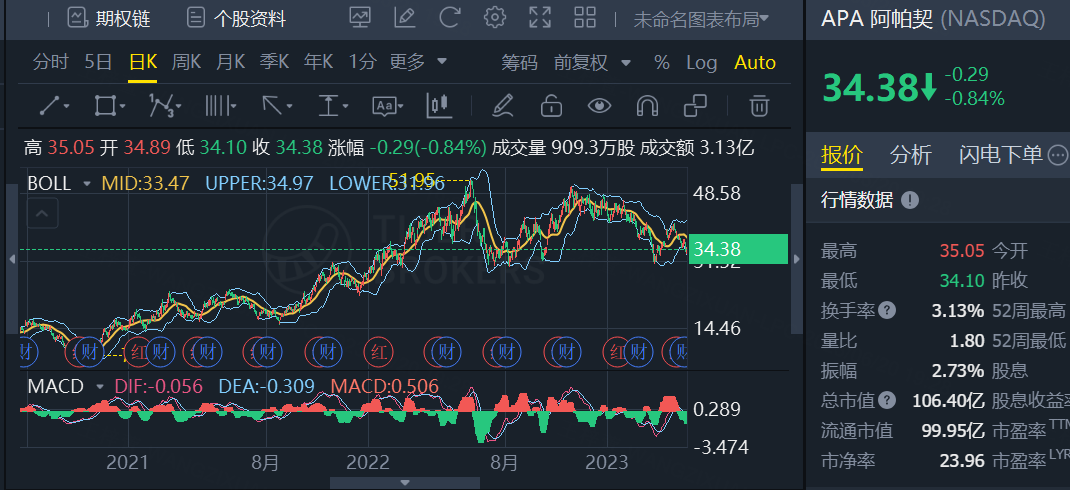This screenshot has width=1070, height=490.
Task: Select the 周K weekly candlestick tab
Action: (x=186, y=62)
